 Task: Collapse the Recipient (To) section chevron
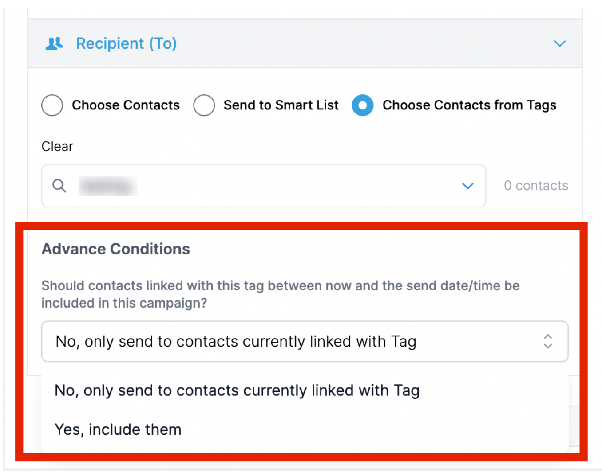pyautogui.click(x=559, y=44)
